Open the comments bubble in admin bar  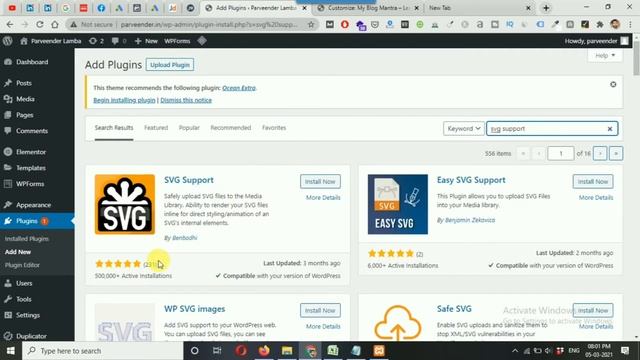(119, 41)
